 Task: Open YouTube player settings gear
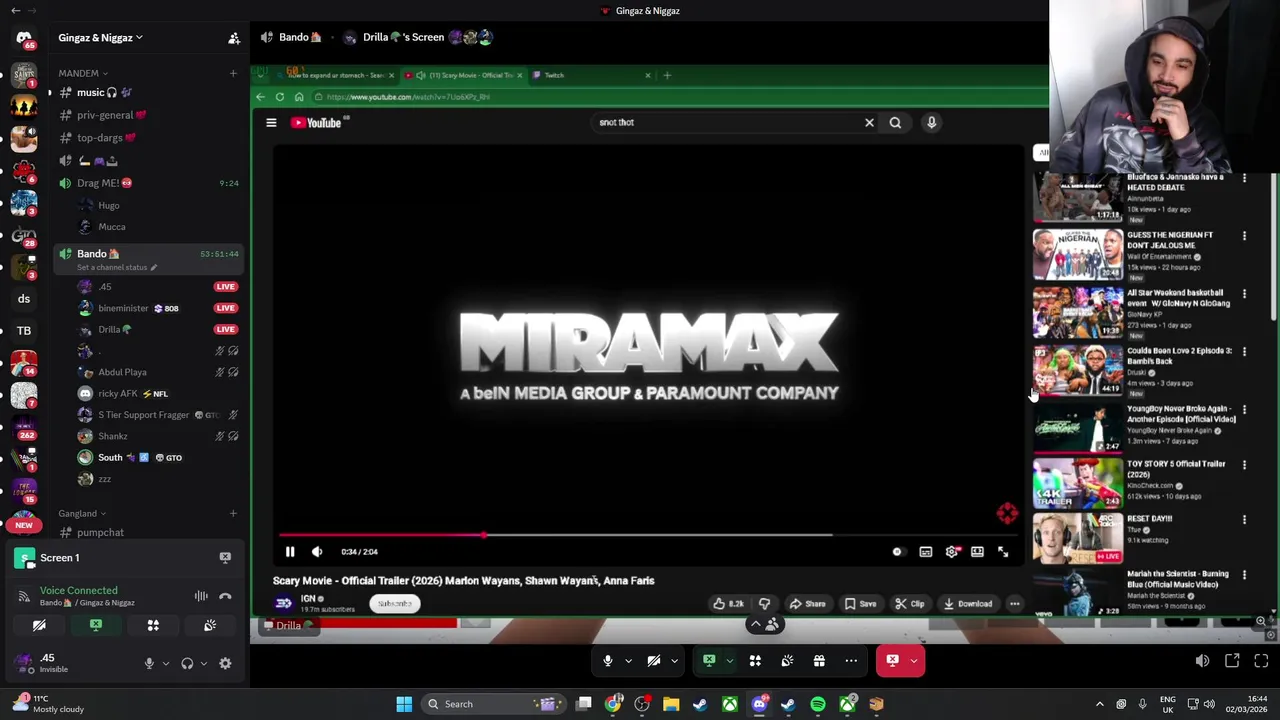pyautogui.click(x=952, y=551)
